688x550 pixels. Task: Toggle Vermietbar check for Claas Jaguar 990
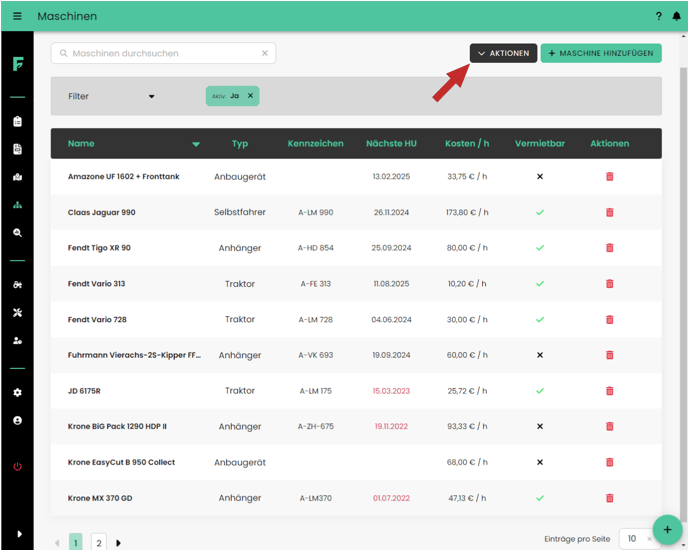(x=540, y=212)
